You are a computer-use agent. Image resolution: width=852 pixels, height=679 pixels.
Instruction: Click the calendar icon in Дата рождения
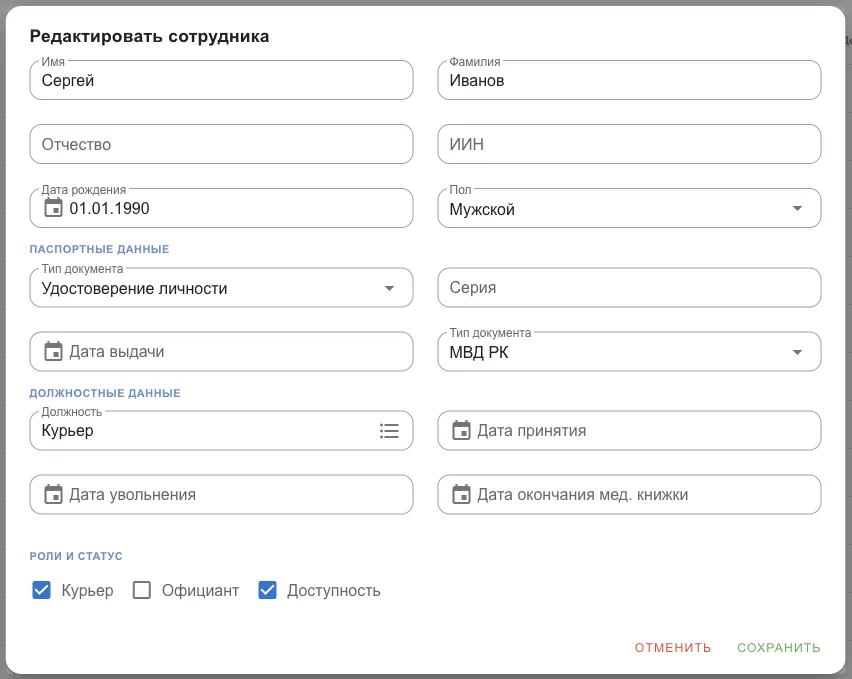53,208
